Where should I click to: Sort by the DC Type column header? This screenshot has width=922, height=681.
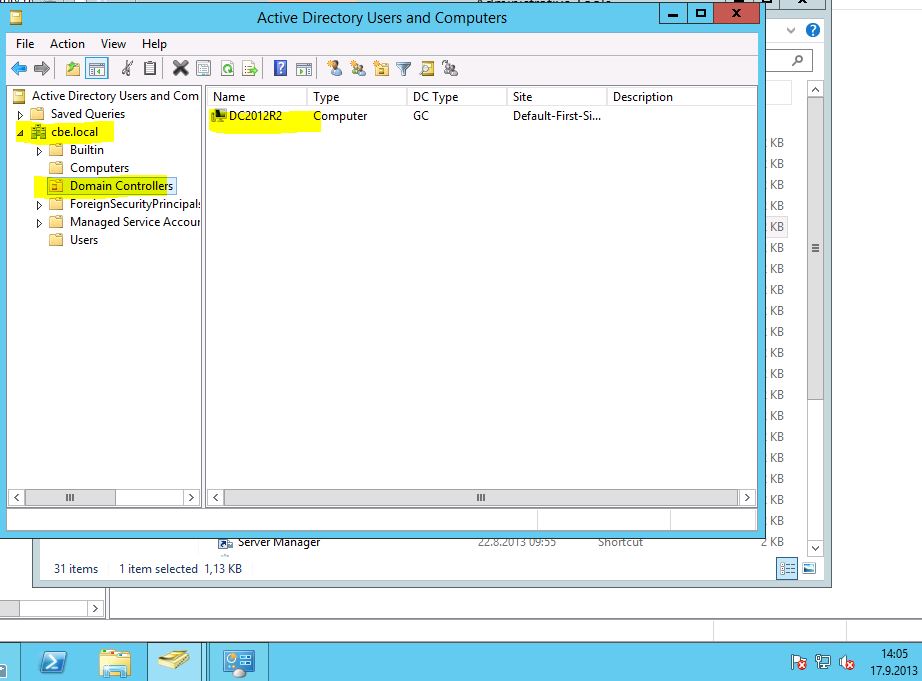point(456,96)
